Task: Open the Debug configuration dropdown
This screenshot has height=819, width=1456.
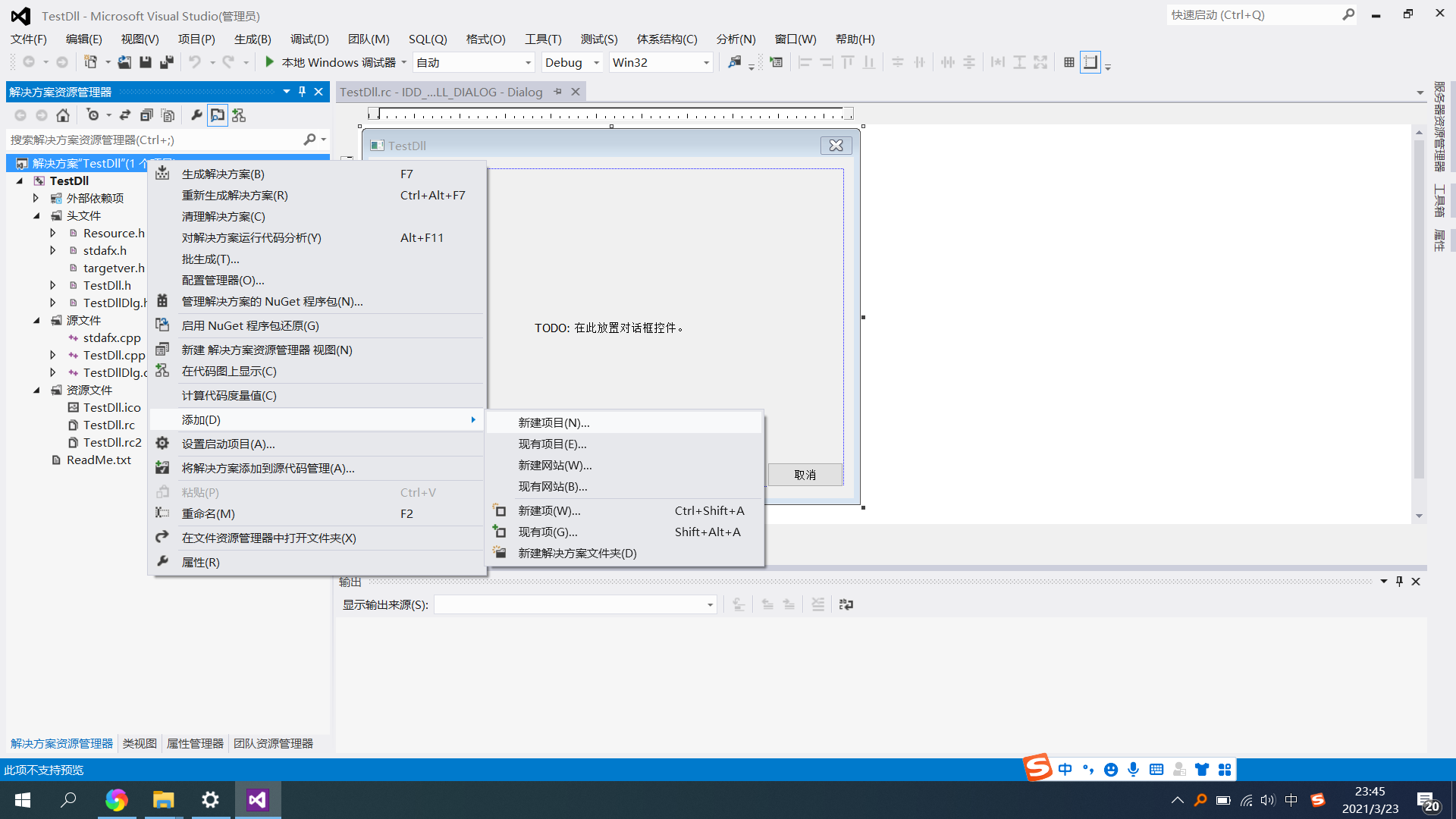Action: coord(596,62)
